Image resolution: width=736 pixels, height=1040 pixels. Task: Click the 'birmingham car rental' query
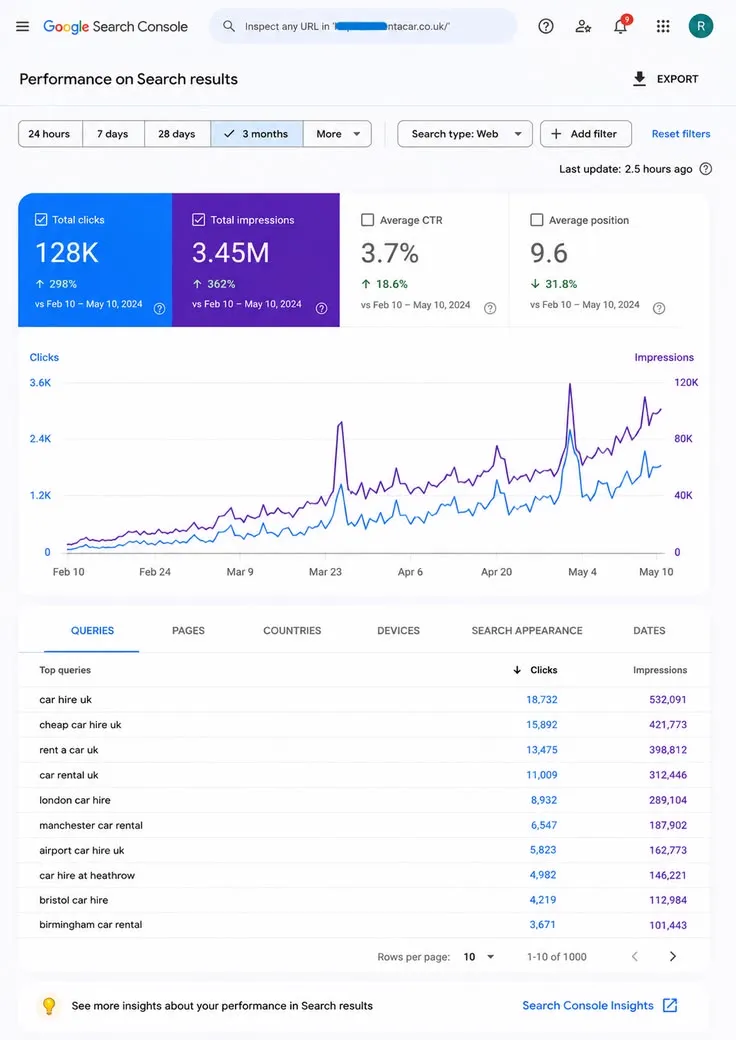point(91,925)
